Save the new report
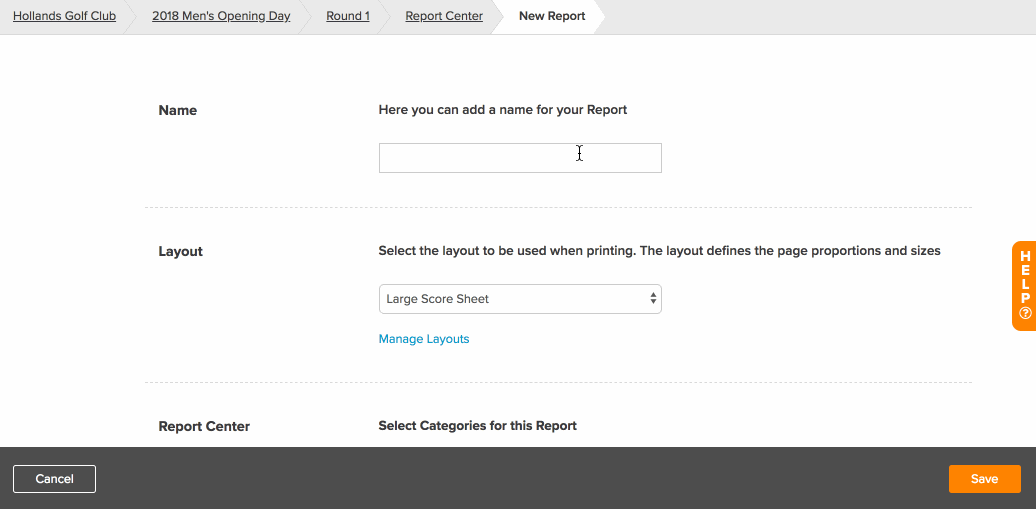This screenshot has height=509, width=1036. (984, 479)
